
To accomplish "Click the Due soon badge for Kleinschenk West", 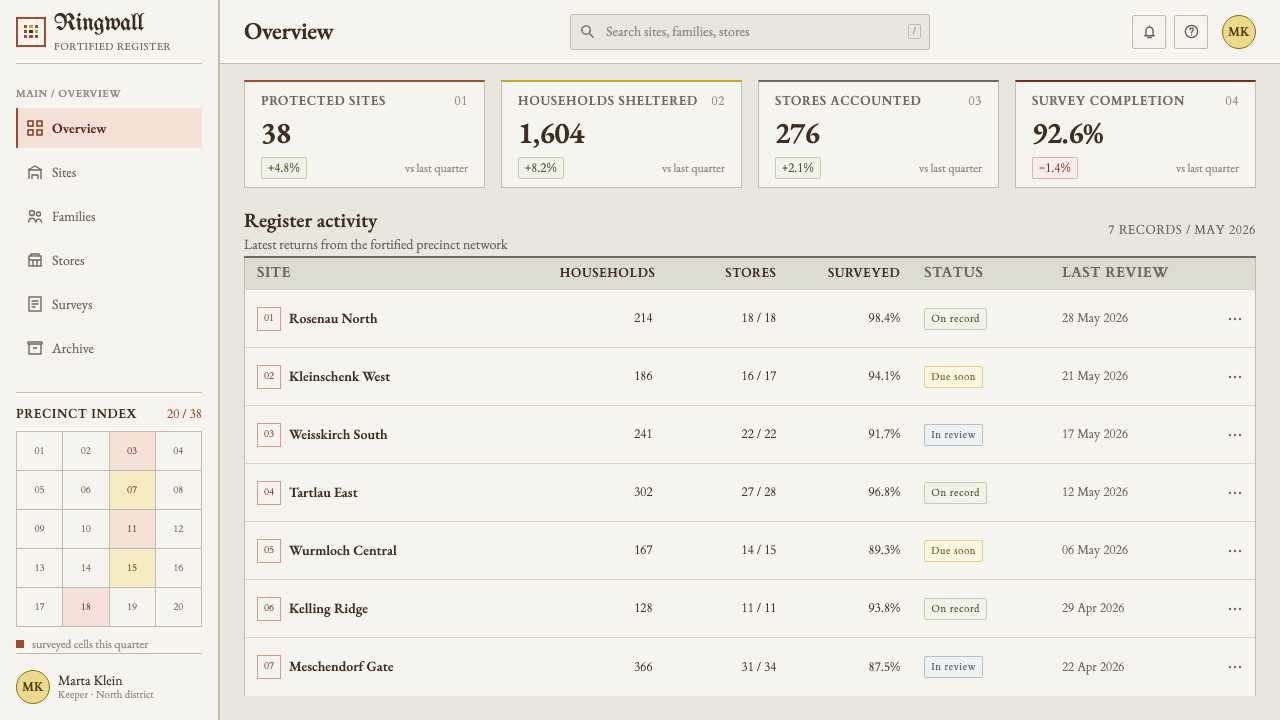I will click(953, 377).
